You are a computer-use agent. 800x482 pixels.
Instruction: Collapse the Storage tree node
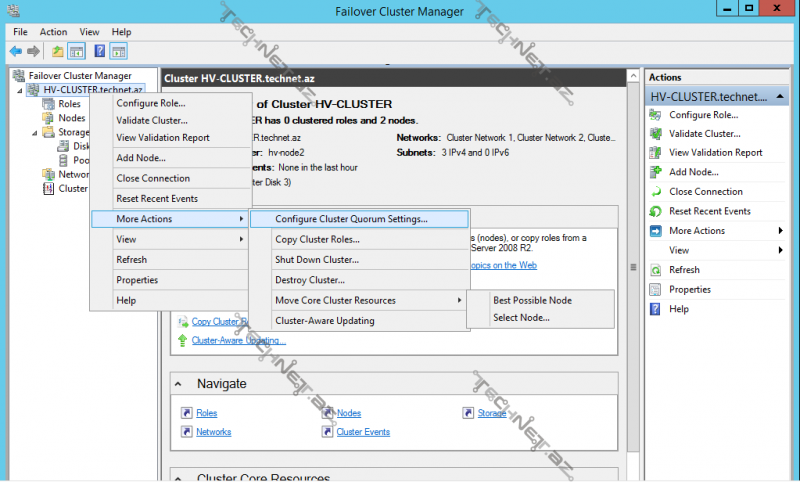(34, 132)
